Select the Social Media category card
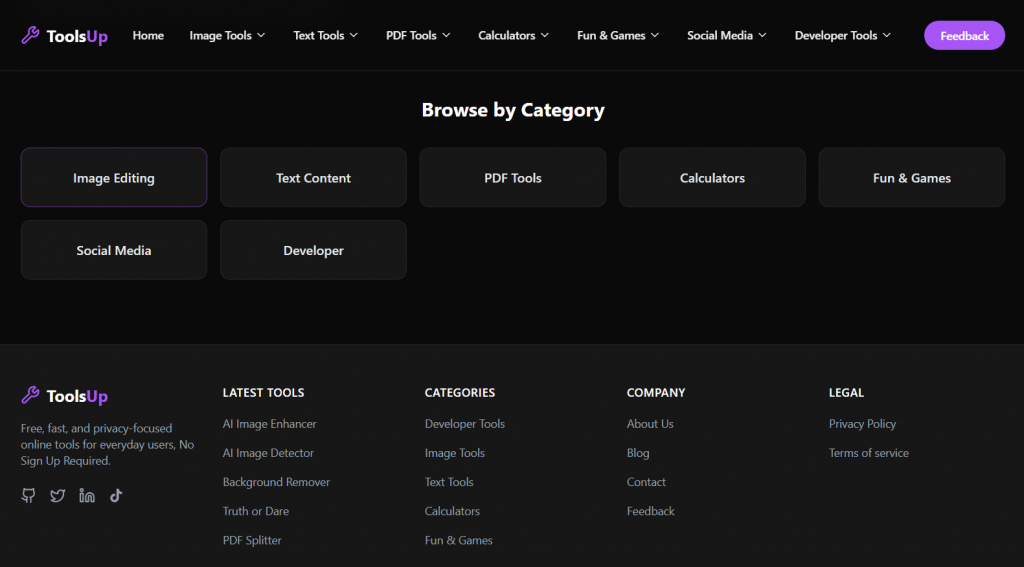1024x567 pixels. click(x=114, y=250)
